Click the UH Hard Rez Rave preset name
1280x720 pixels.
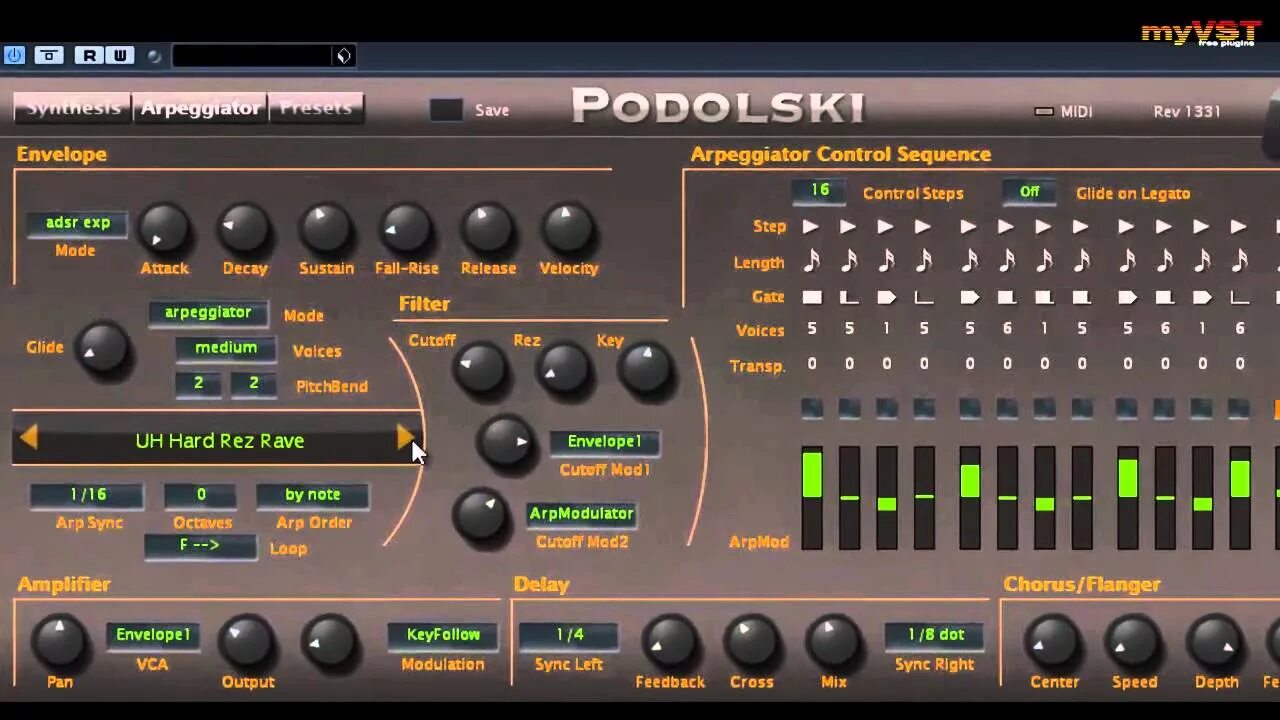[x=219, y=441]
